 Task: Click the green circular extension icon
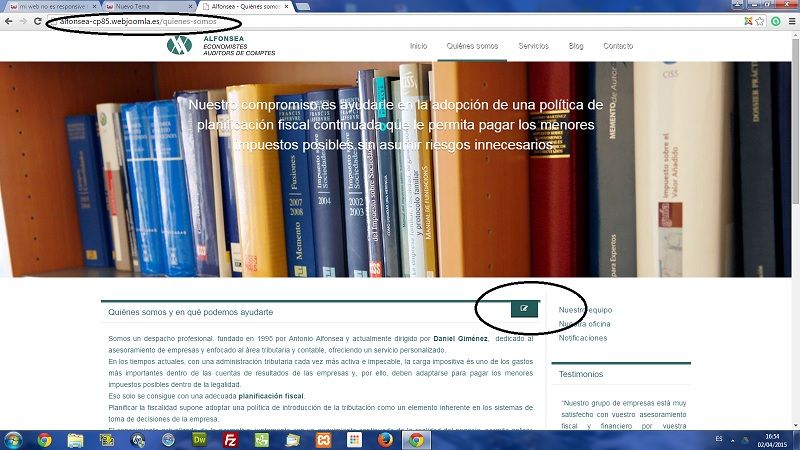click(x=776, y=21)
